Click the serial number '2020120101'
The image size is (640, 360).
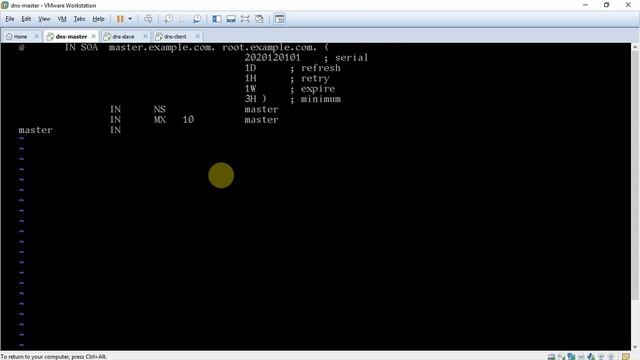(272, 58)
